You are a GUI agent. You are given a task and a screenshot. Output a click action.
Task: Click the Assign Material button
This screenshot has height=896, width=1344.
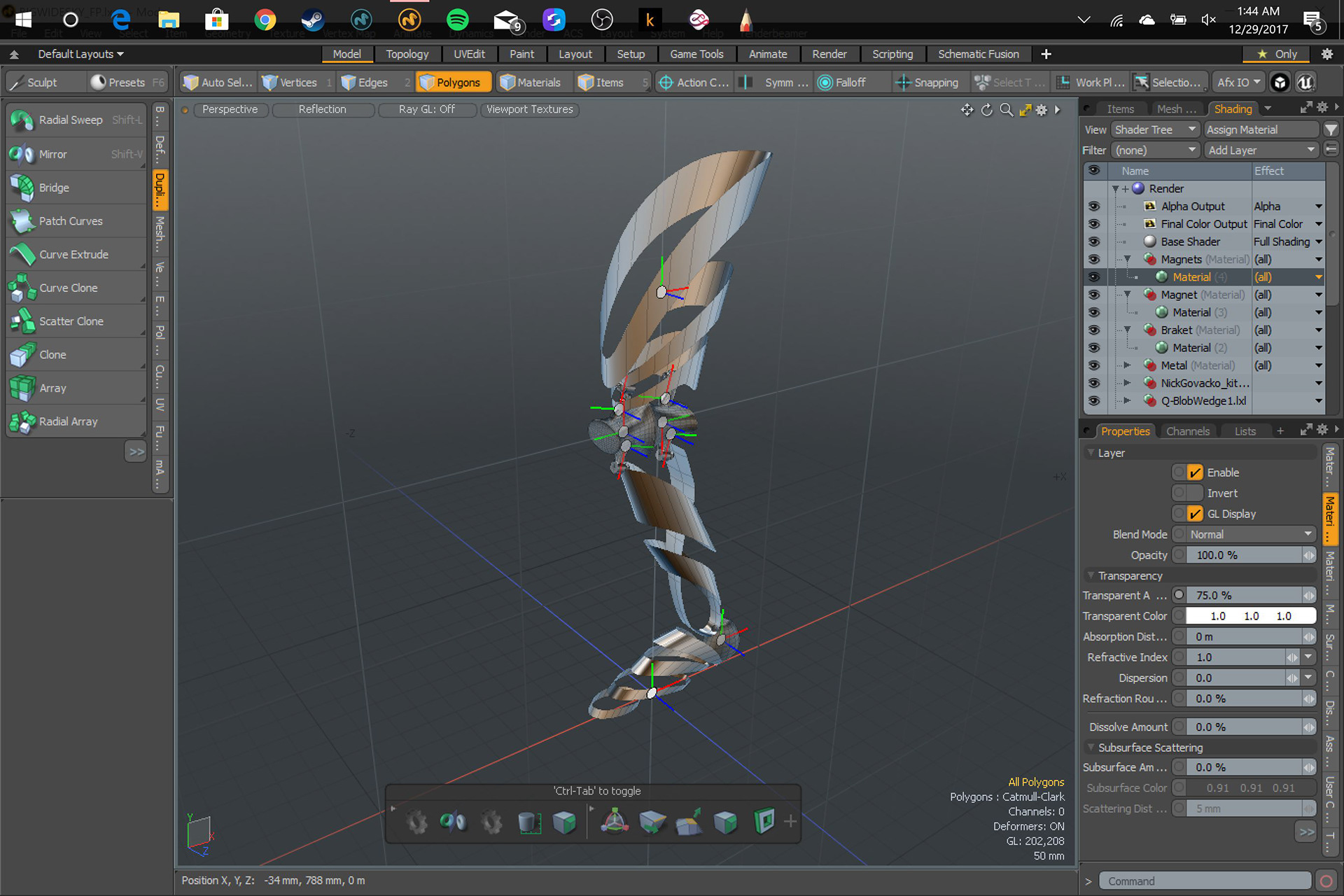click(1261, 129)
